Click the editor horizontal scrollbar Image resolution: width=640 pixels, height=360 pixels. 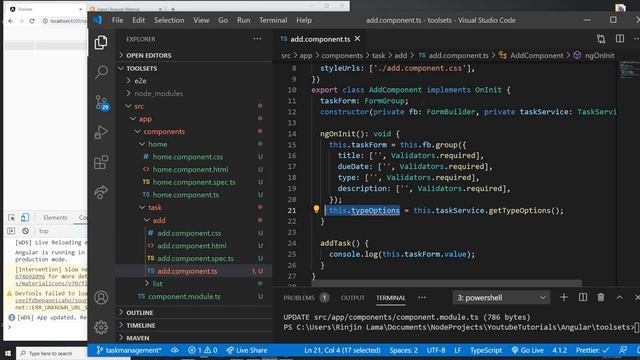pyautogui.click(x=447, y=283)
